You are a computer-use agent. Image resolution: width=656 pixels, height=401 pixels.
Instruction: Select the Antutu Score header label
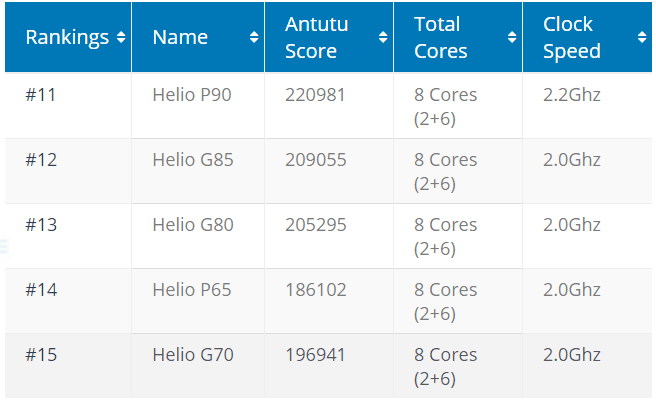tap(317, 38)
